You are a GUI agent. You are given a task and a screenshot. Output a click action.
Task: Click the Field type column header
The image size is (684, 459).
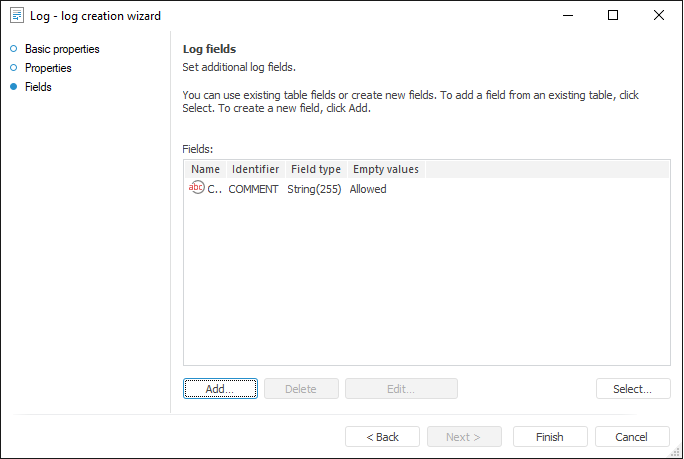point(315,169)
